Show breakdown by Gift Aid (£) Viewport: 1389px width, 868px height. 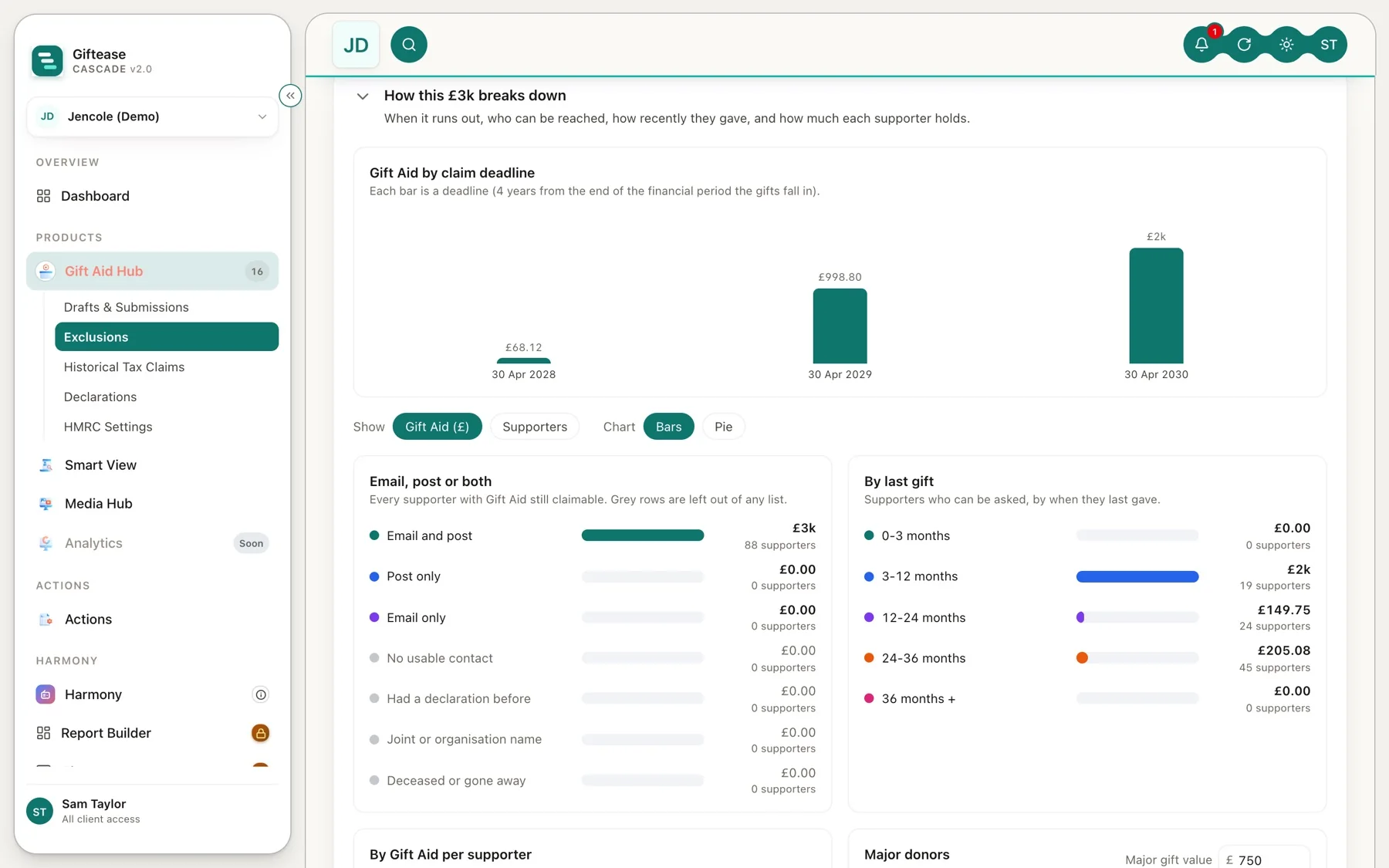coord(437,427)
